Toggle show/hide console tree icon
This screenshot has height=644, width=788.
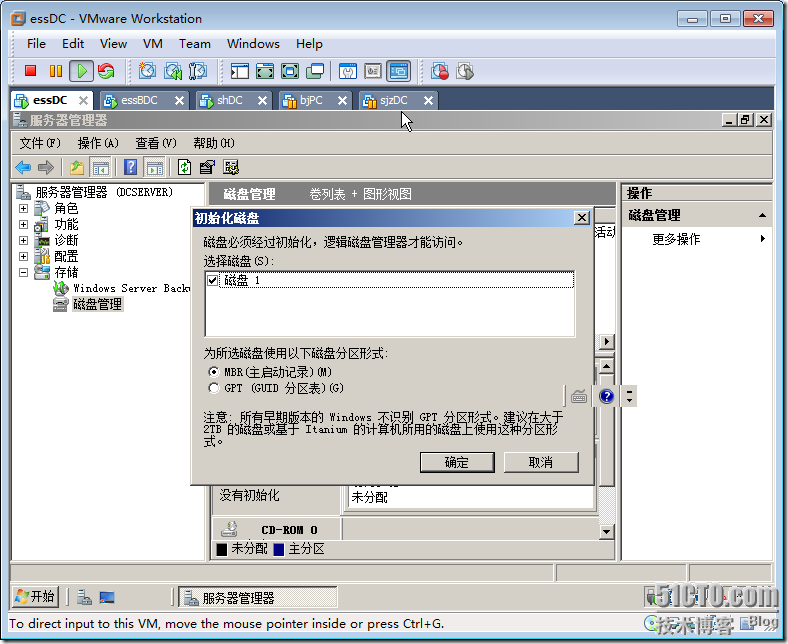click(101, 167)
